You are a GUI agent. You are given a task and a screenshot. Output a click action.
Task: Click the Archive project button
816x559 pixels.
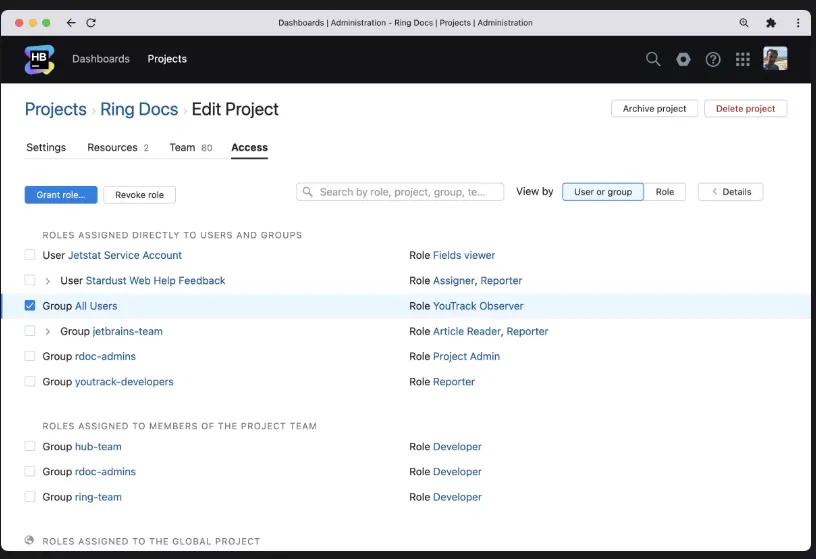click(654, 108)
